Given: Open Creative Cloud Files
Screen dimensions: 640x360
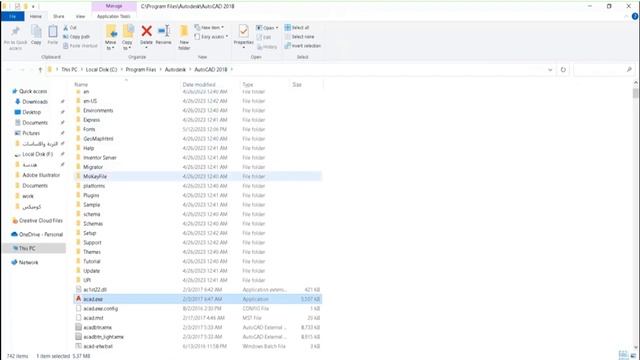Looking at the screenshot, I should click(37, 221).
